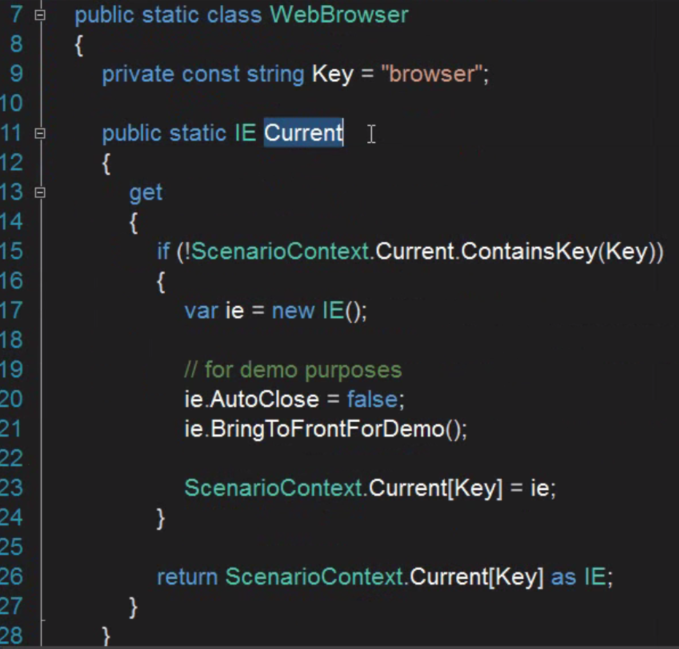Click the highlighted Current property name
679x649 pixels.
[303, 133]
